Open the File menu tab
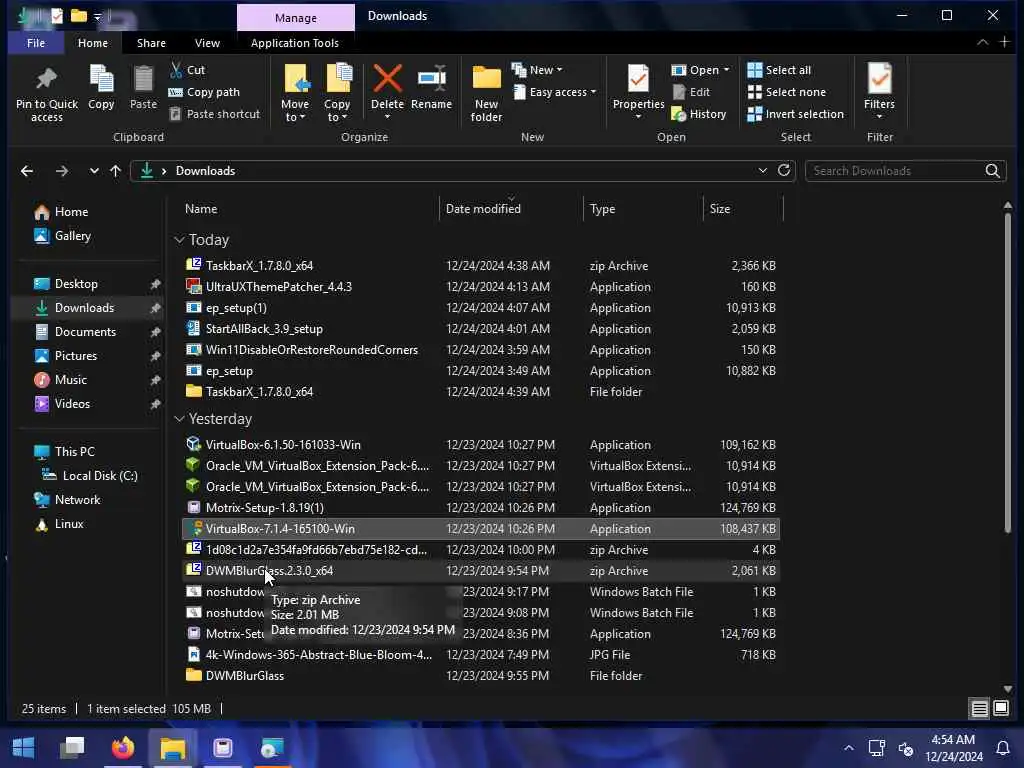The width and height of the screenshot is (1024, 768). (36, 43)
